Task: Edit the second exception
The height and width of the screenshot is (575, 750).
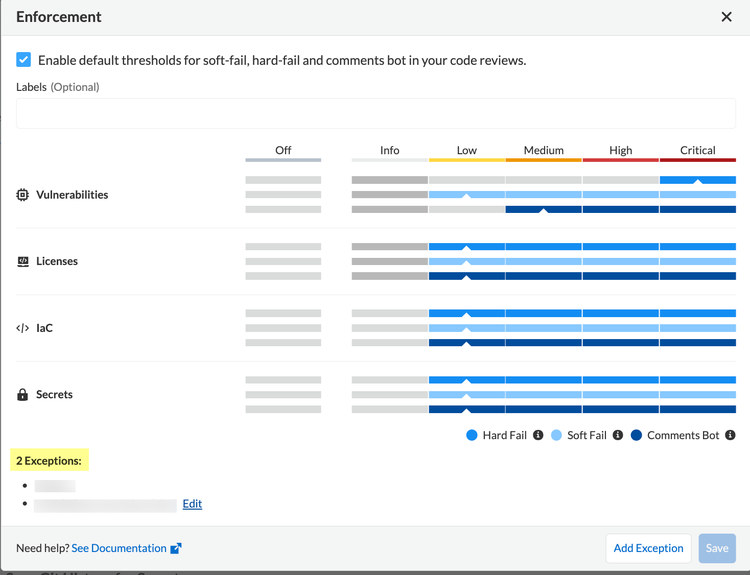Action: pyautogui.click(x=192, y=504)
